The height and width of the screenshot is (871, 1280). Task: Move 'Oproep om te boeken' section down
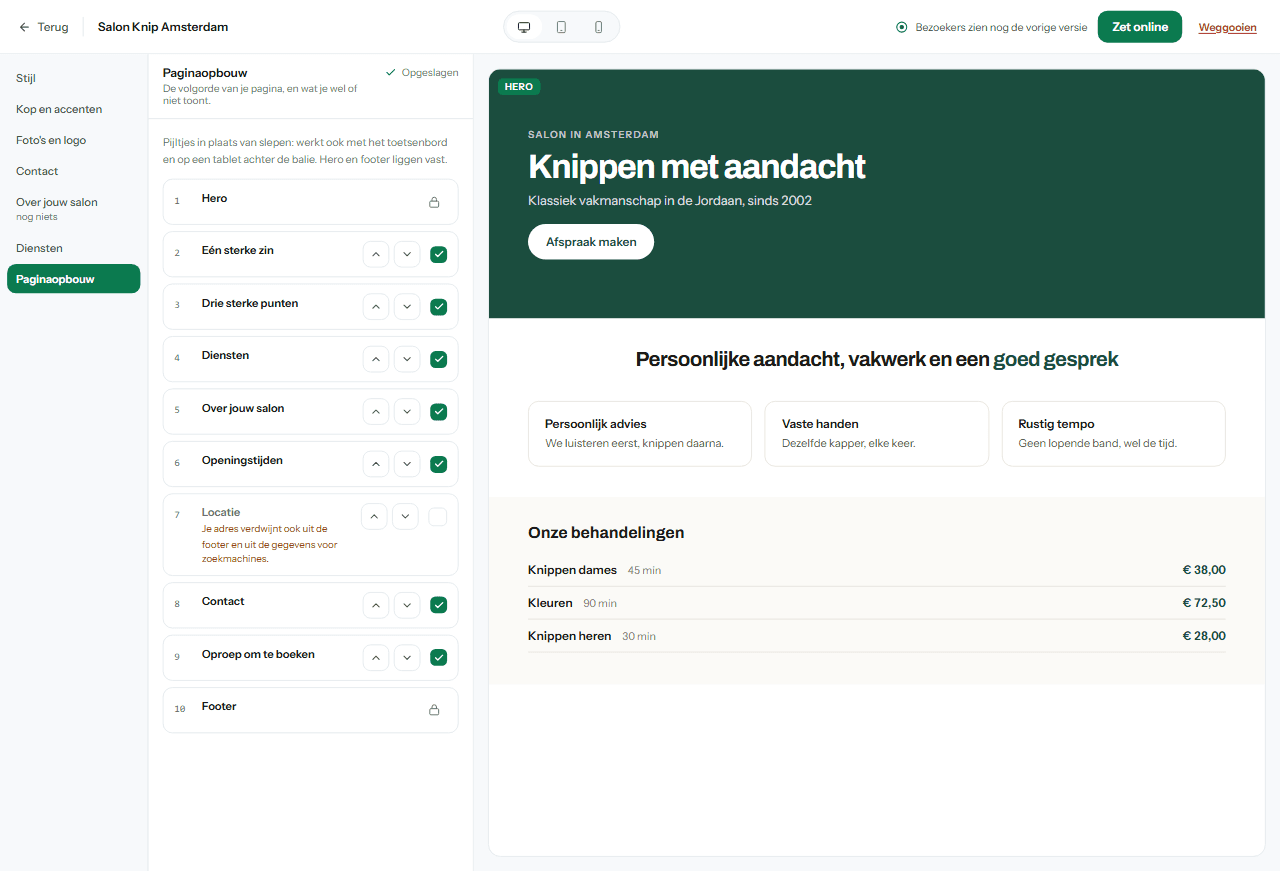pos(407,658)
